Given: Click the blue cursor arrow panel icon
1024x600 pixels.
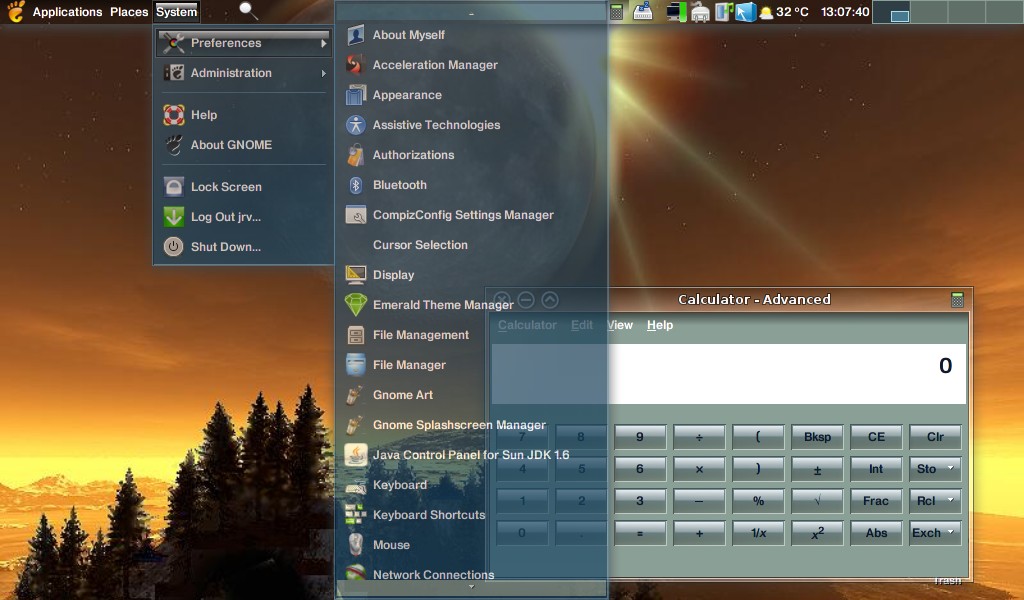Looking at the screenshot, I should click(745, 12).
